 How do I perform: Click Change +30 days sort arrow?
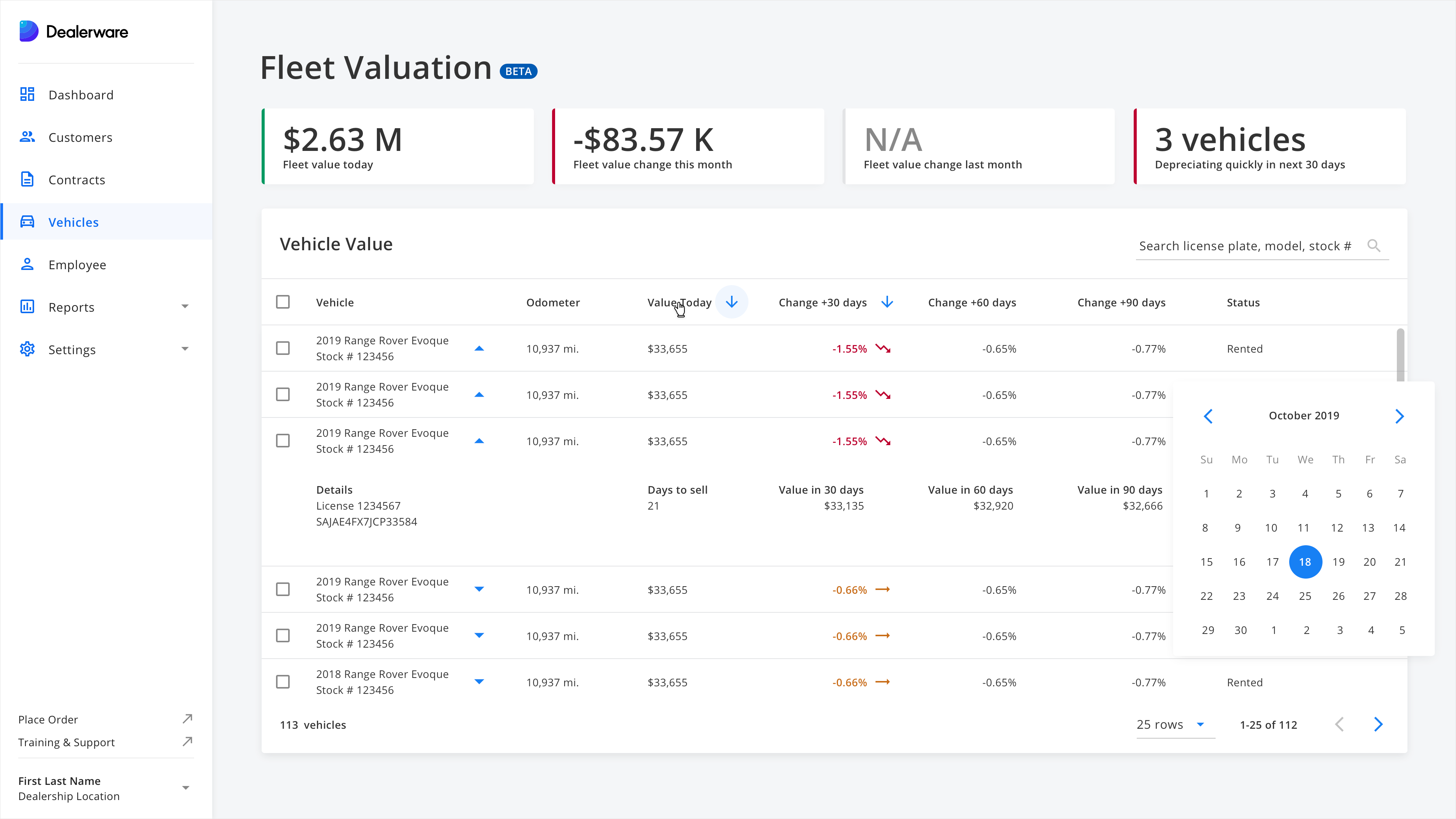point(887,303)
